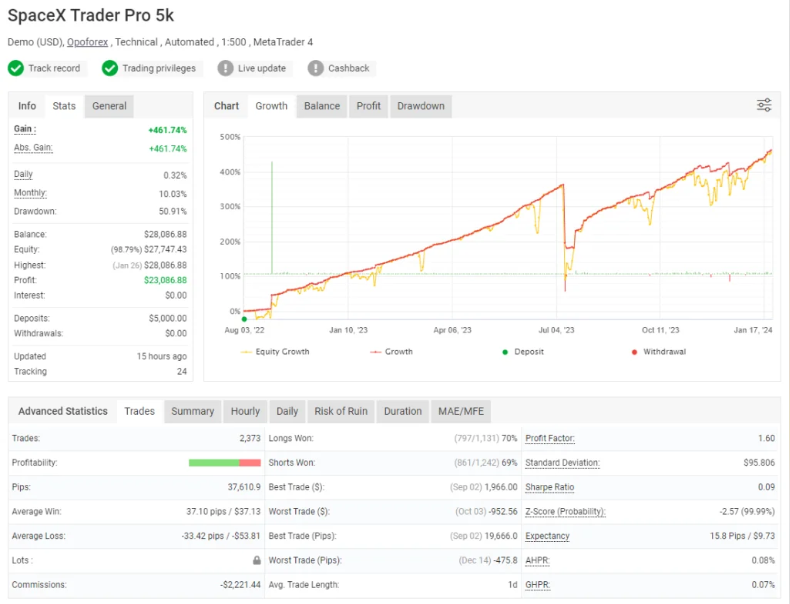Open the Opoforex broker link
This screenshot has width=790, height=604.
click(88, 42)
